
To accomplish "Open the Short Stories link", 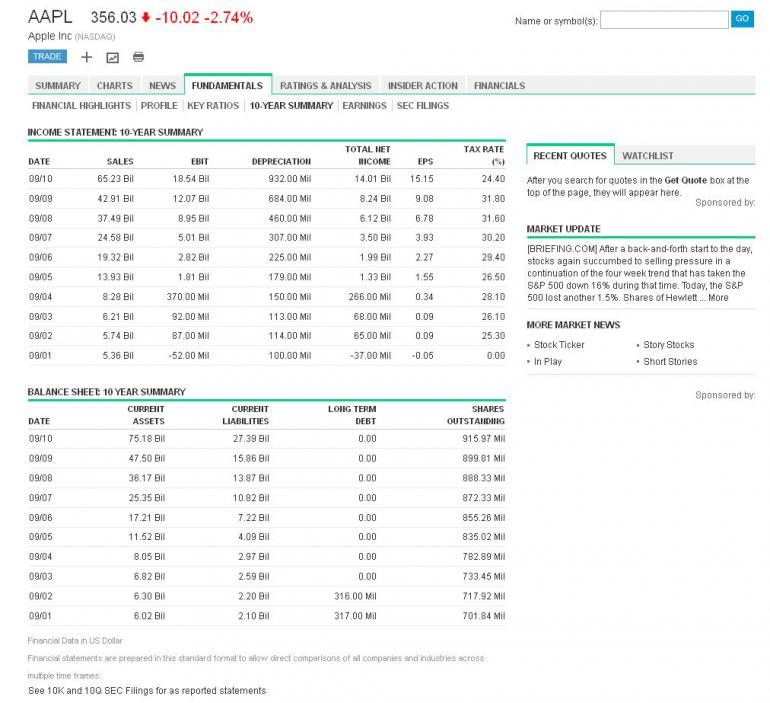I will [x=670, y=361].
